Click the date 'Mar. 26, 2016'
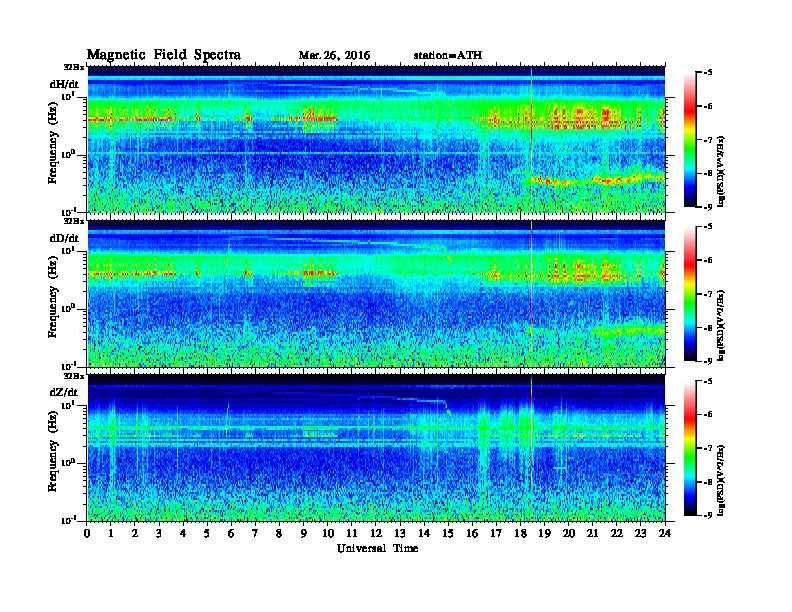This screenshot has width=792, height=612. (334, 56)
